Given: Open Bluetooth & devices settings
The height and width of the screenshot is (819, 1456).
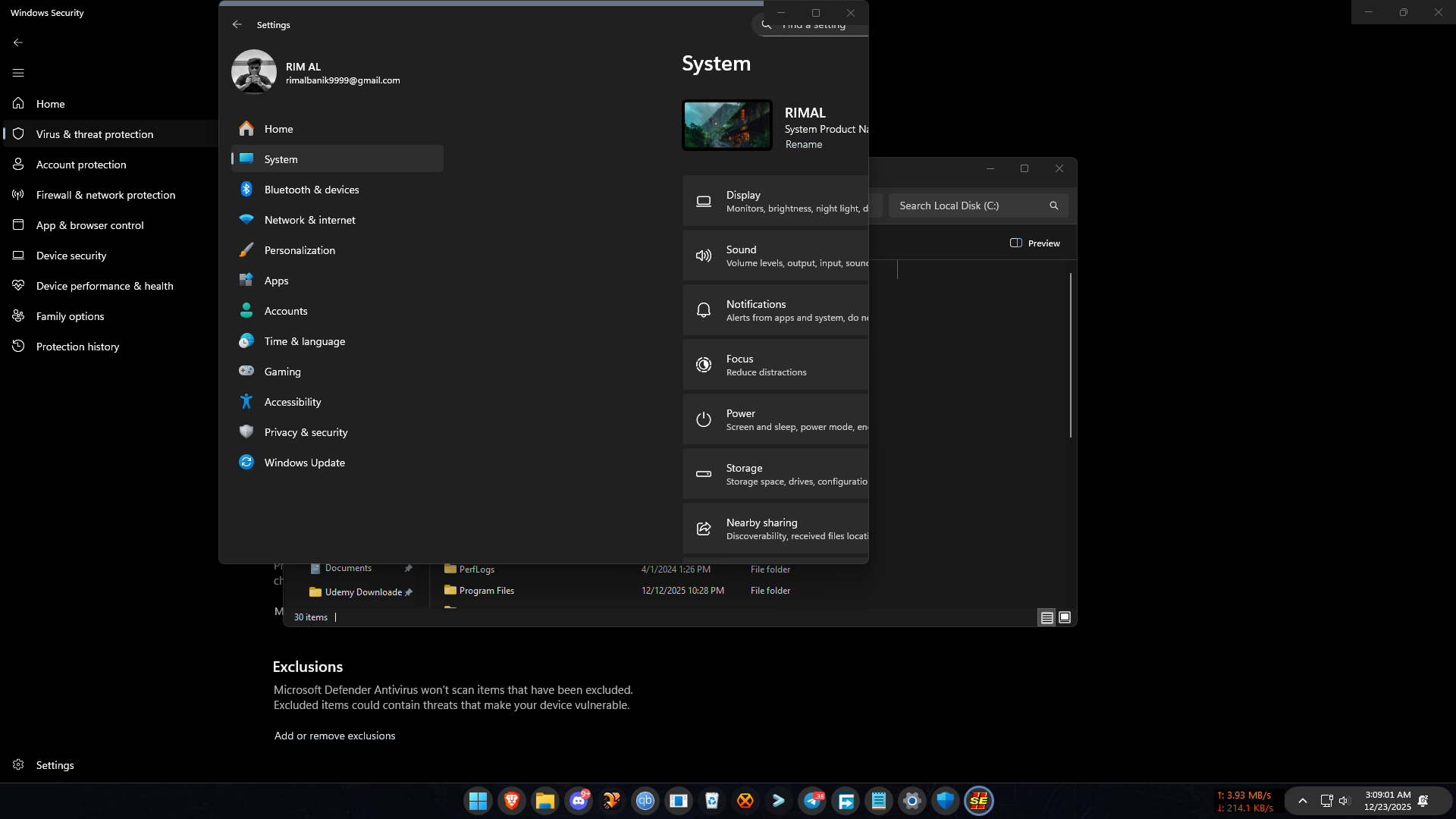Looking at the screenshot, I should (x=337, y=190).
